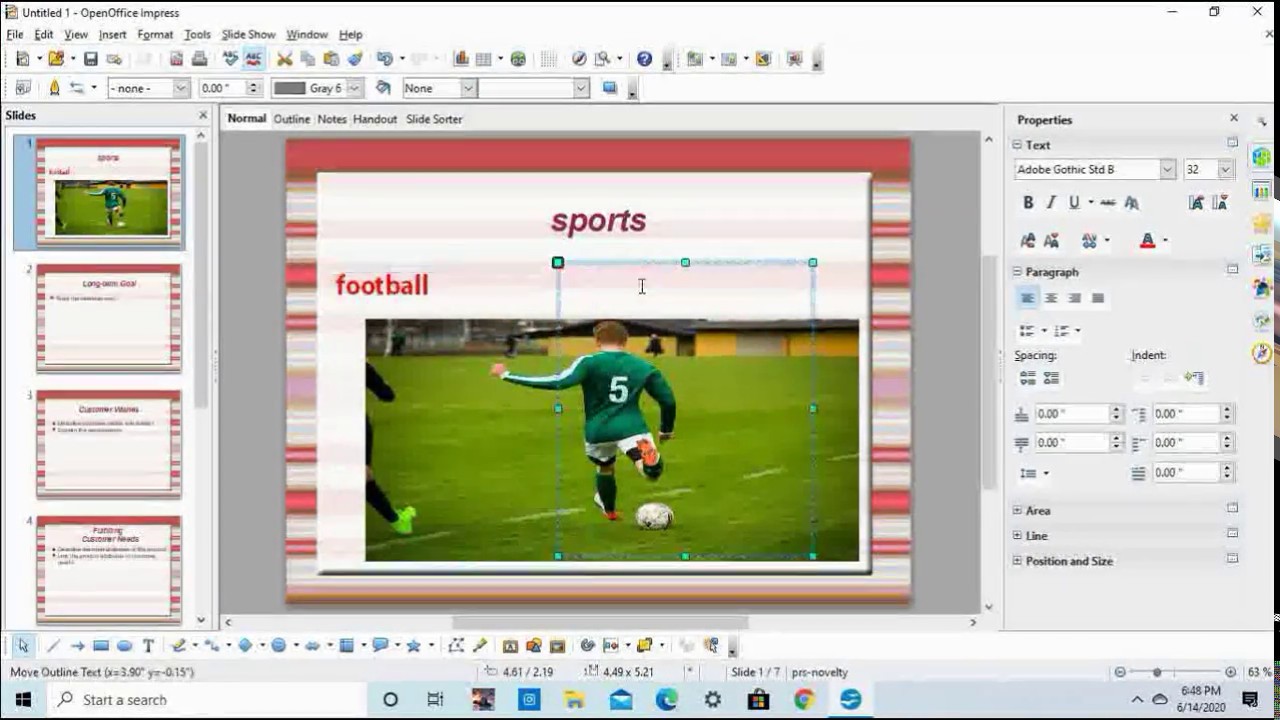The width and height of the screenshot is (1280, 720).
Task: Open Help with the question mark icon
Action: [x=644, y=59]
